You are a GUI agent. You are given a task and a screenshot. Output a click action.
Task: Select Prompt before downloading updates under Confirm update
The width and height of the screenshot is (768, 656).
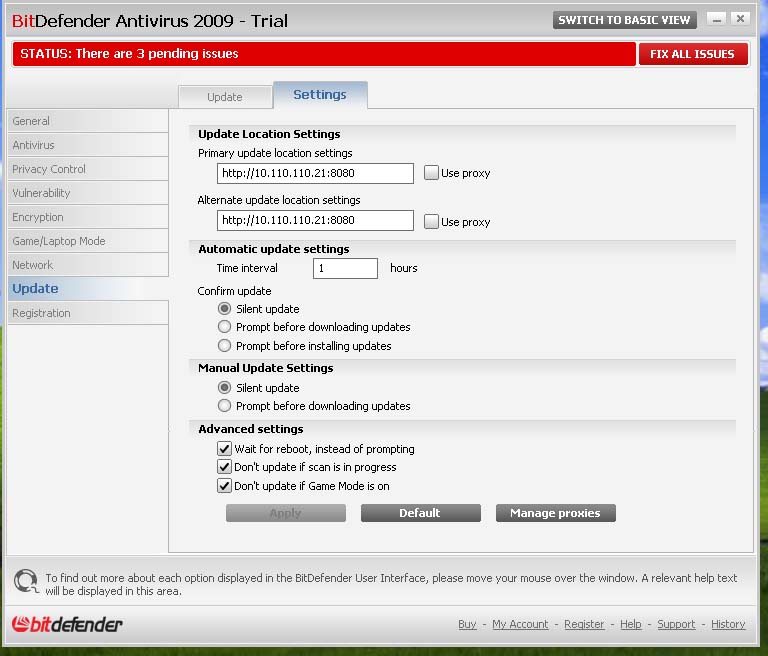click(x=224, y=327)
